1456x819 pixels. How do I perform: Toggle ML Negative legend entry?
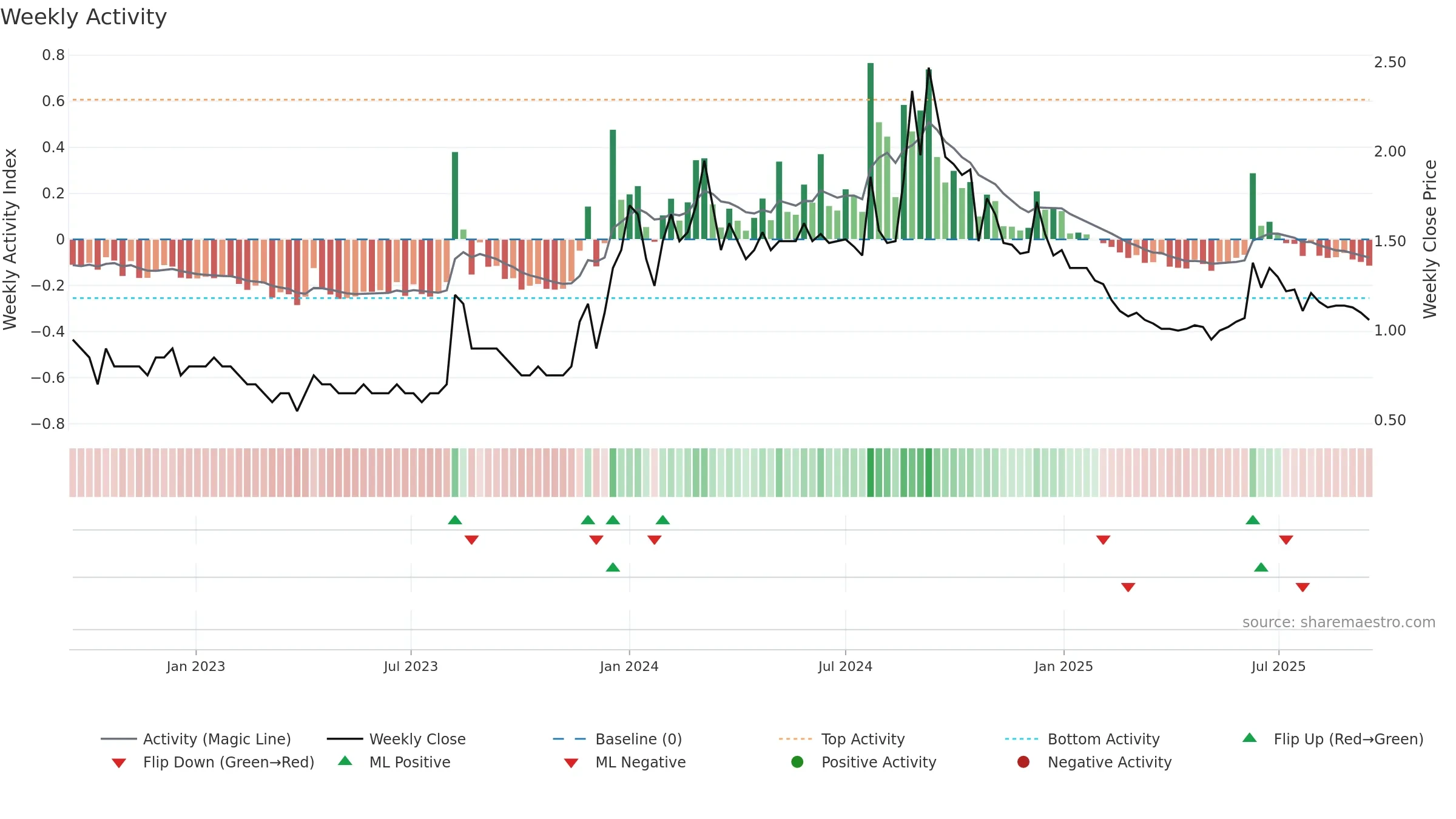click(x=625, y=762)
